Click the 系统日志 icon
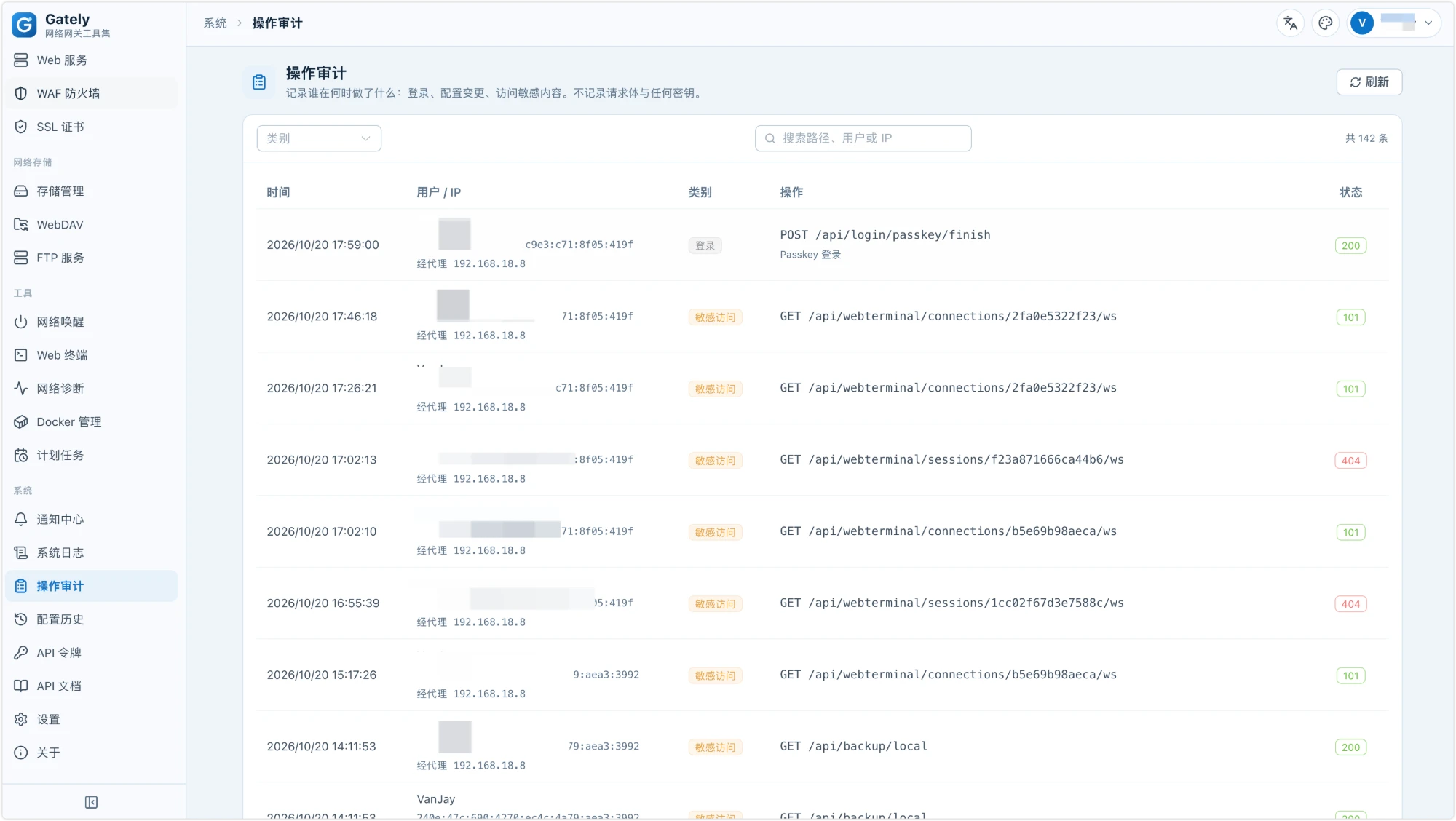The image size is (1456, 821). pos(21,553)
